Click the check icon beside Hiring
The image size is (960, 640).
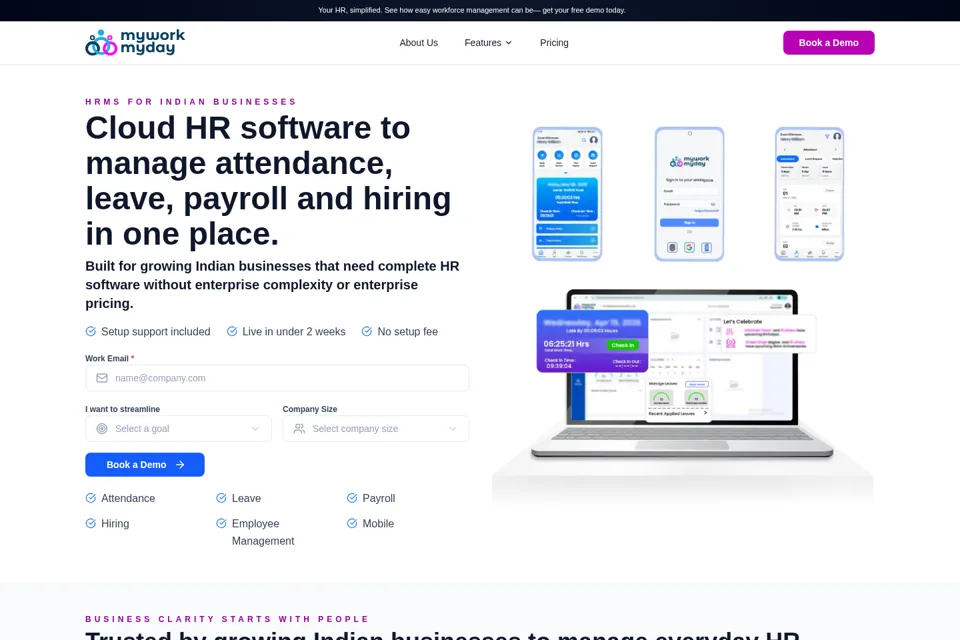coord(91,523)
